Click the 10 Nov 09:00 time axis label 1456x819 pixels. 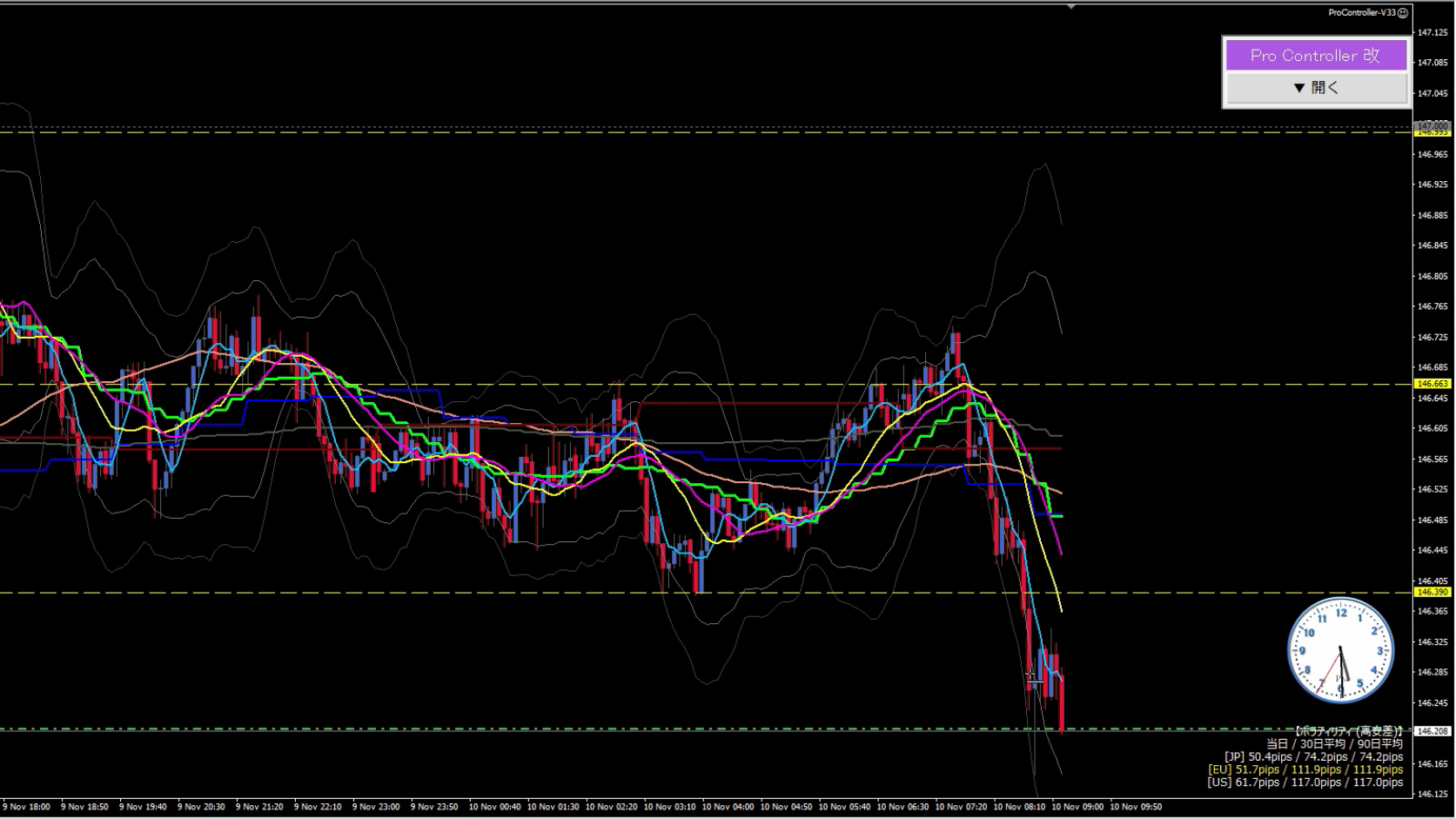pyautogui.click(x=1077, y=807)
